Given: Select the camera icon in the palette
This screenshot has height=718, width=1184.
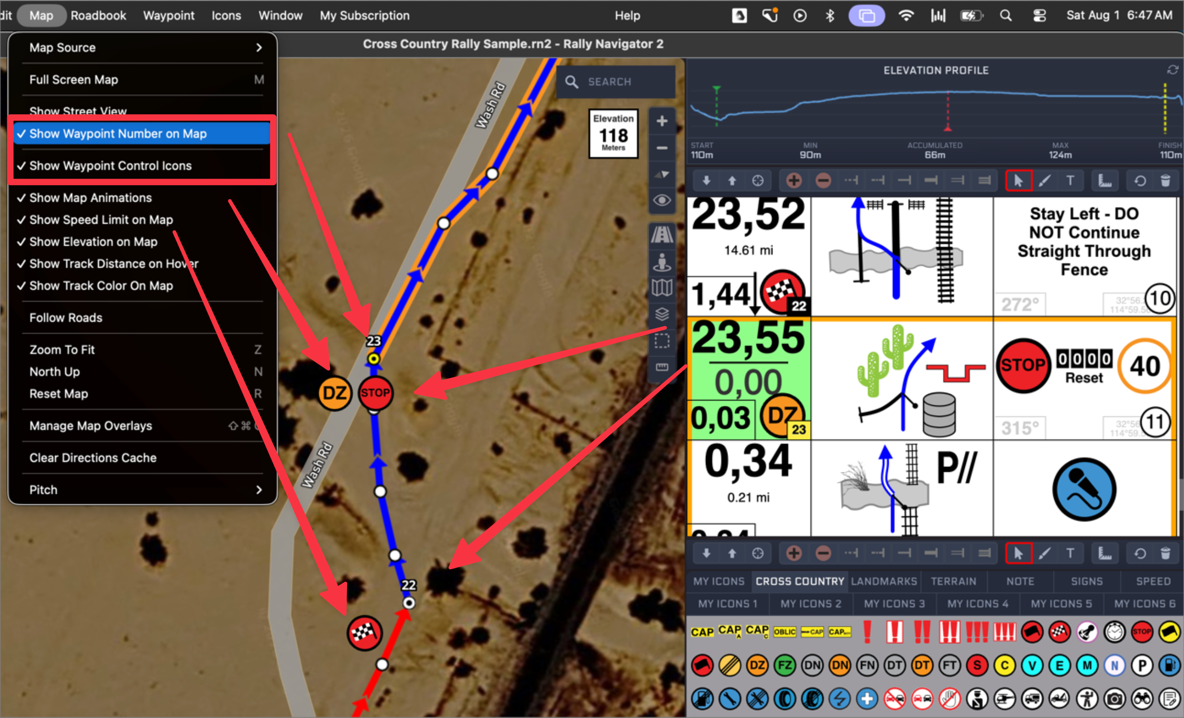Looking at the screenshot, I should coord(1114,698).
